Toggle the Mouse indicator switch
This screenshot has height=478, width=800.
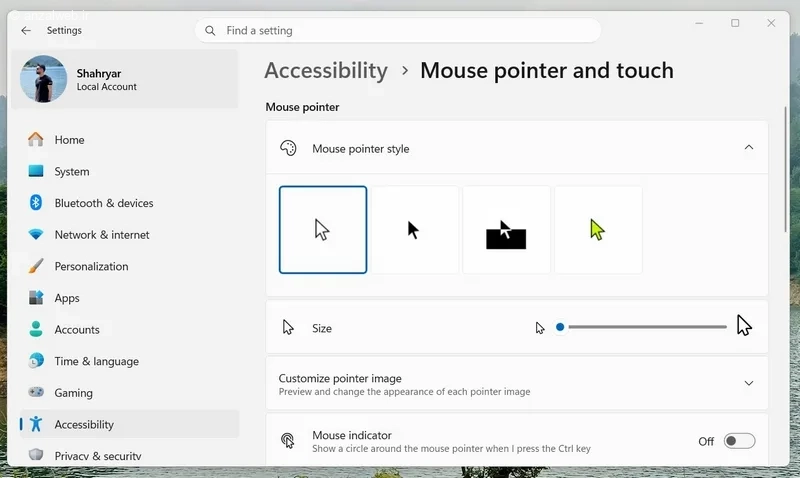pos(739,441)
